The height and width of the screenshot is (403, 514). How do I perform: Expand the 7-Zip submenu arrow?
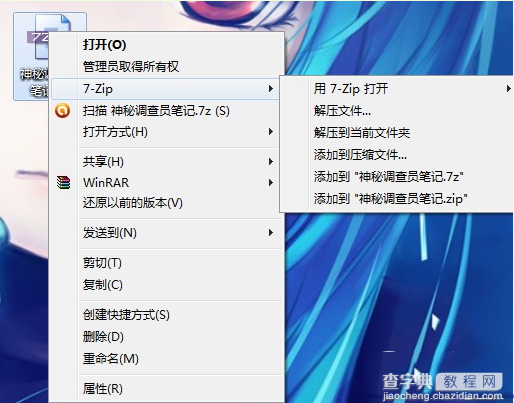point(271,89)
